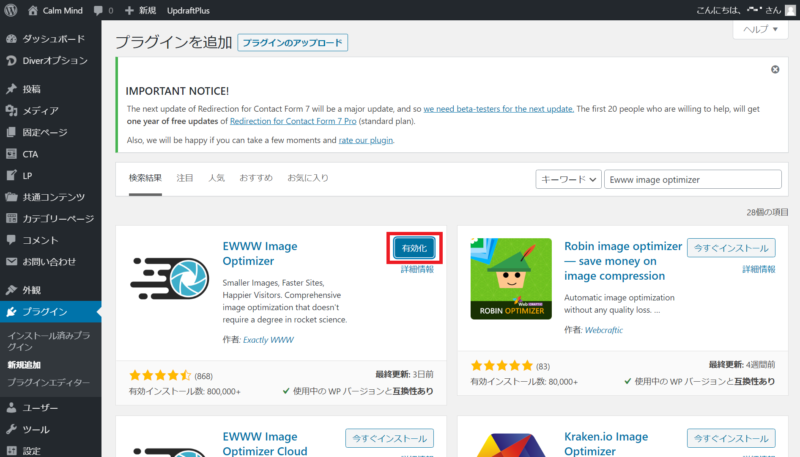This screenshot has height=457, width=800.
Task: Open プラグインエディター submenu item
Action: [48, 383]
